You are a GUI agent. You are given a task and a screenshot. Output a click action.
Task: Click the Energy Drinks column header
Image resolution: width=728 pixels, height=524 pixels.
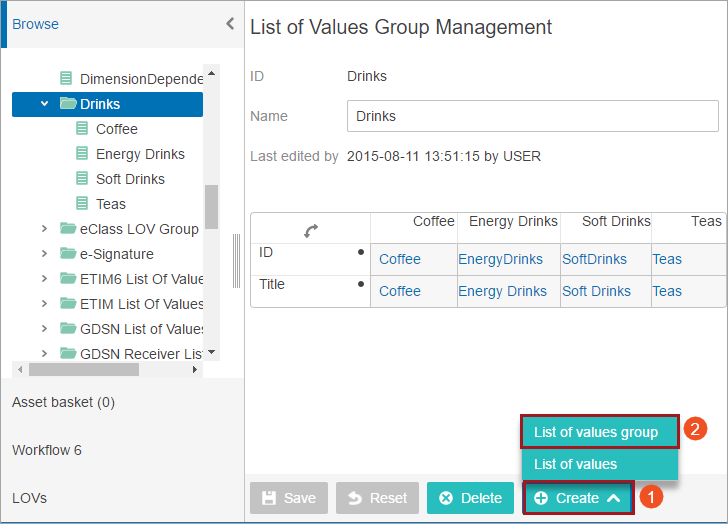[513, 221]
